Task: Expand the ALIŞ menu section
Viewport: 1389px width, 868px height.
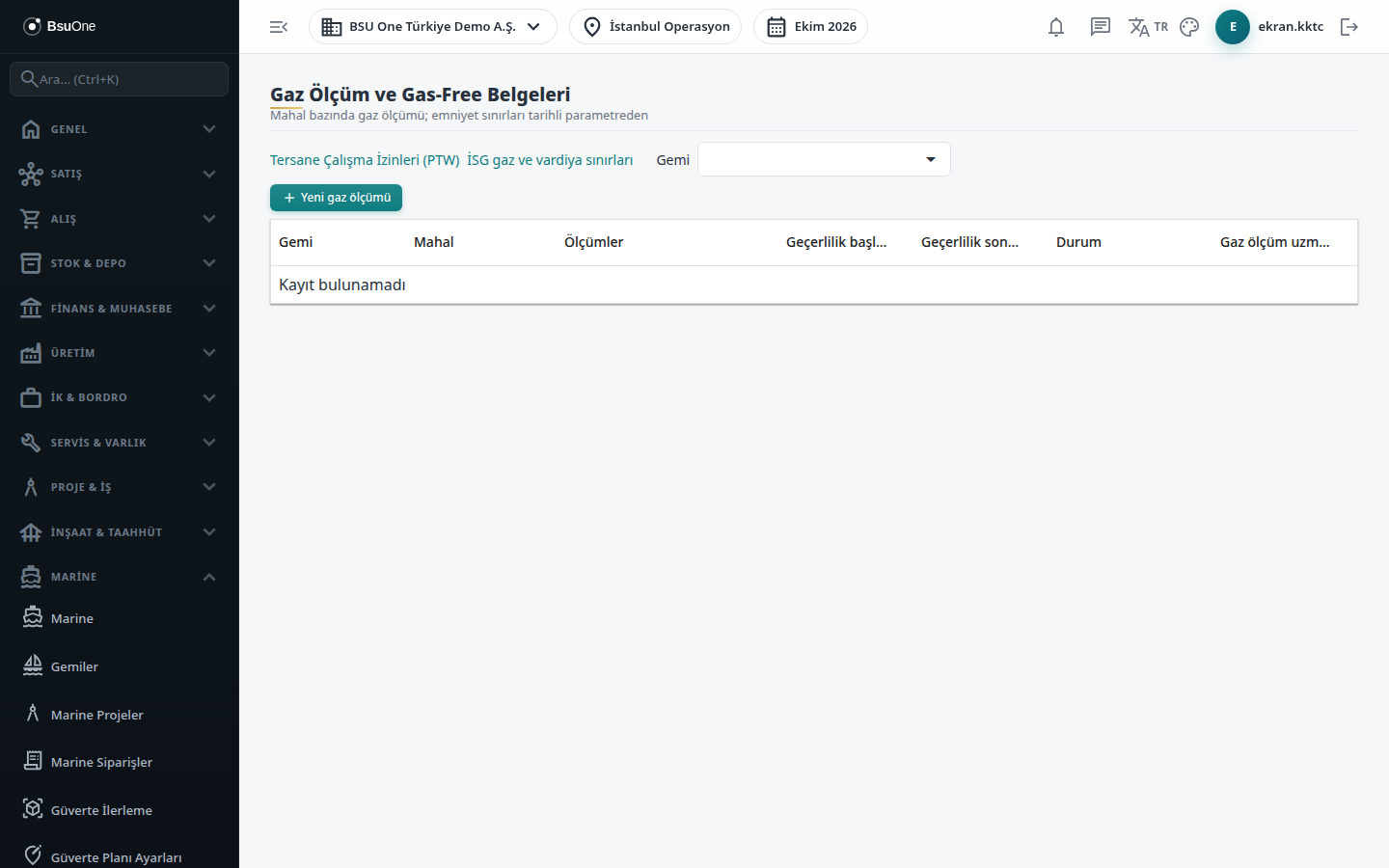Action: [x=120, y=219]
